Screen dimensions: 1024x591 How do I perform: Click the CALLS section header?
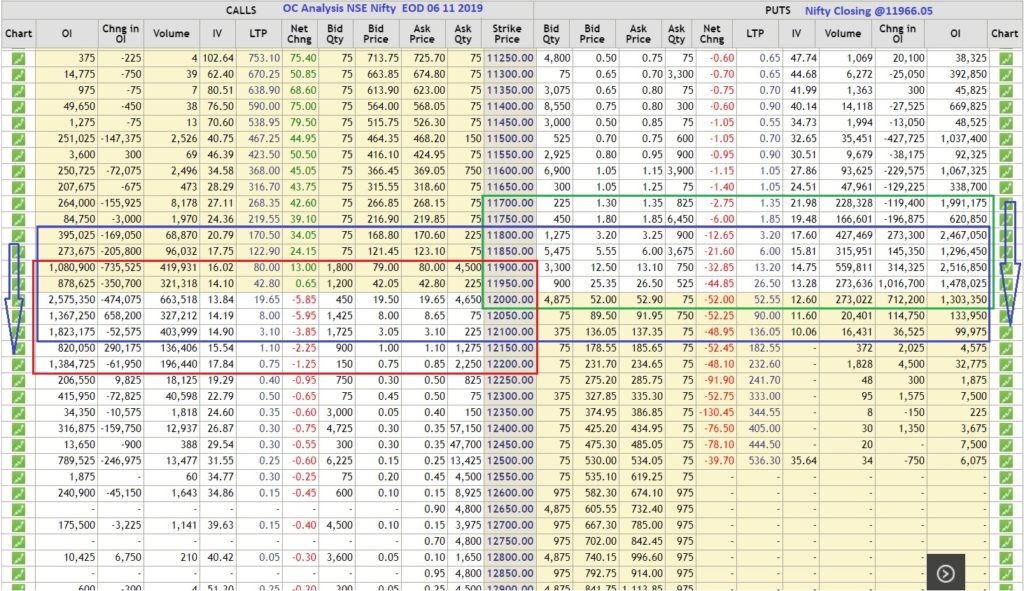pyautogui.click(x=242, y=9)
